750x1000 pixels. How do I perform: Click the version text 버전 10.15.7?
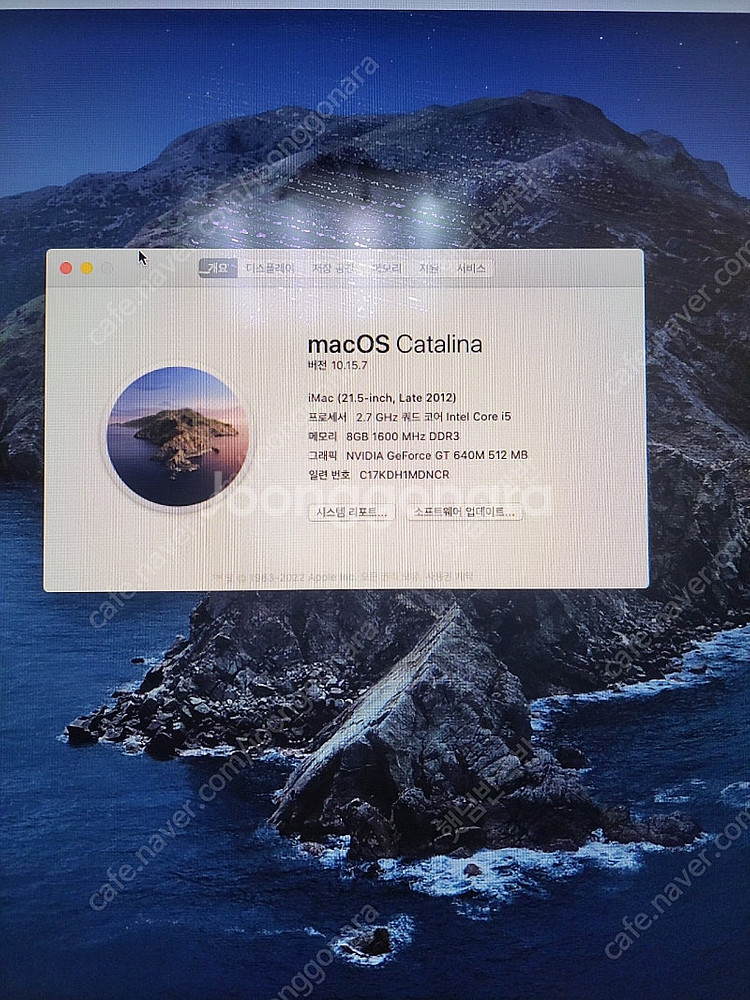pos(337,365)
